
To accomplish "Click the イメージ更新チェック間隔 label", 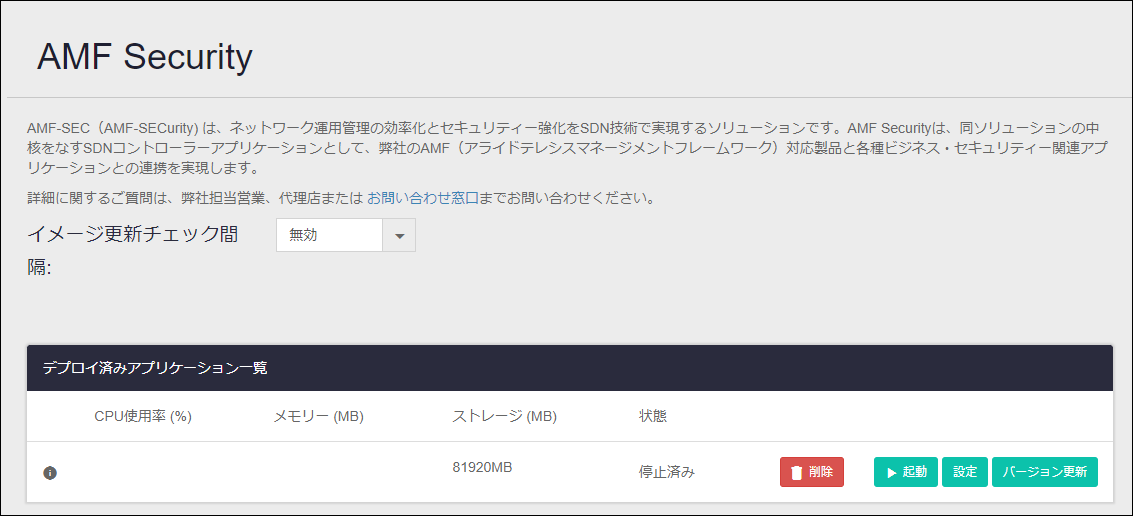I will pos(133,251).
